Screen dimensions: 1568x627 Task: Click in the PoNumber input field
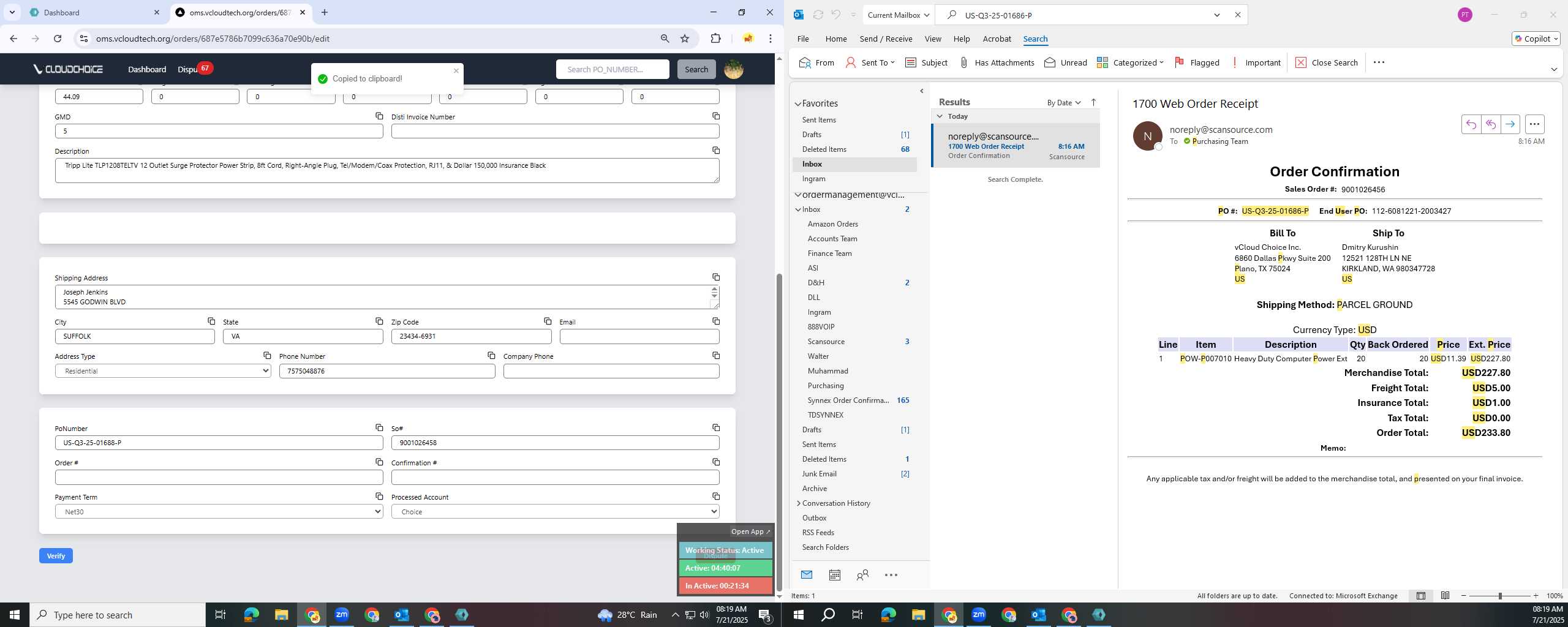click(219, 443)
